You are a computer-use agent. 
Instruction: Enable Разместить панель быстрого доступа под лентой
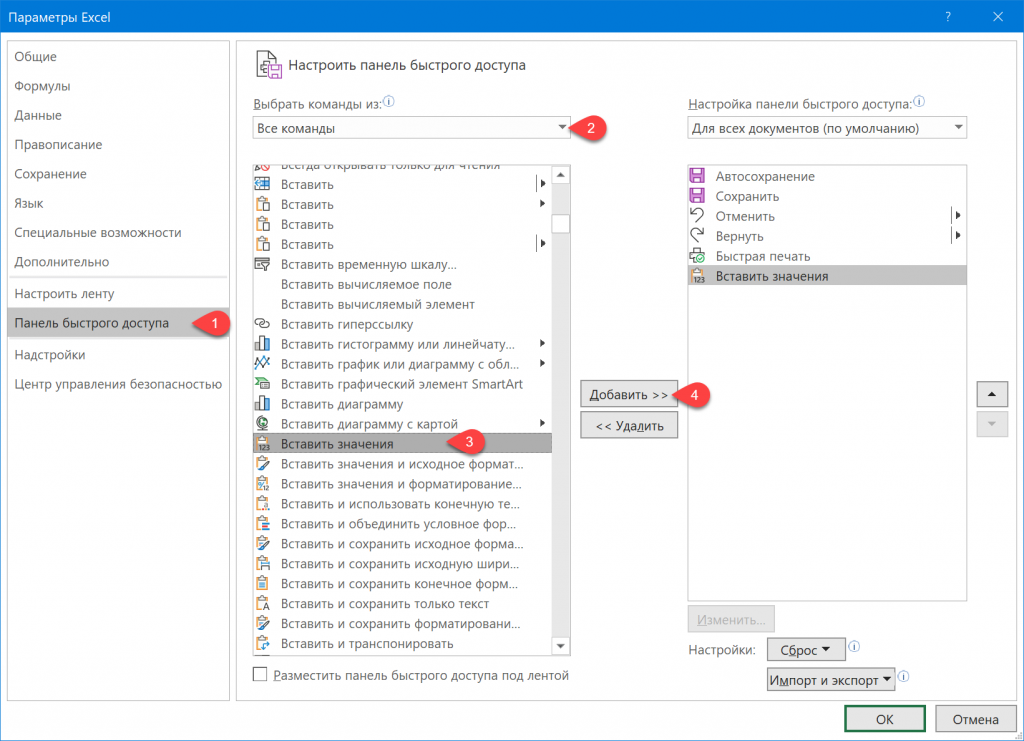[261, 675]
